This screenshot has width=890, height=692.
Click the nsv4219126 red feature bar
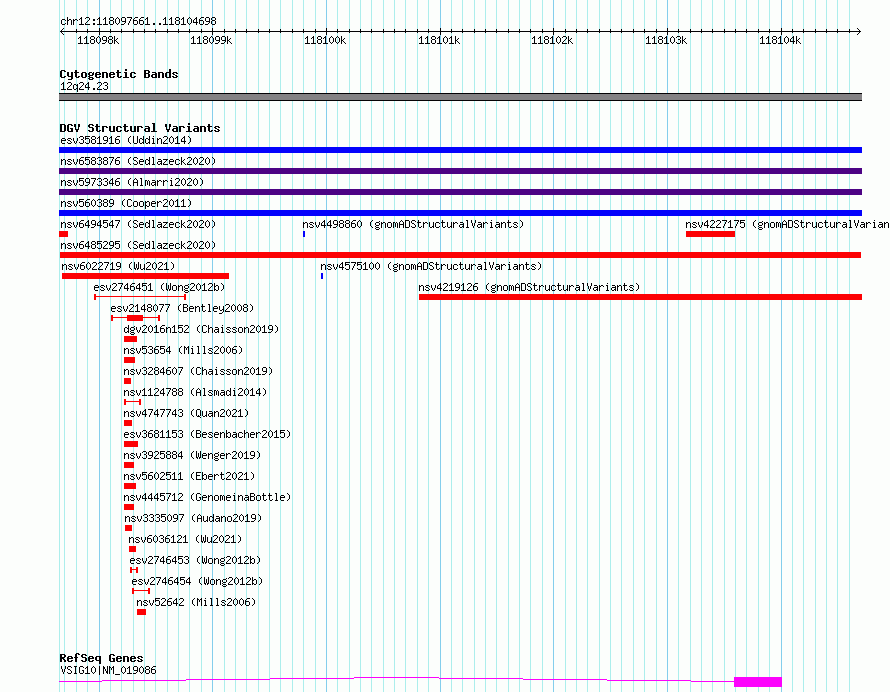tap(640, 297)
